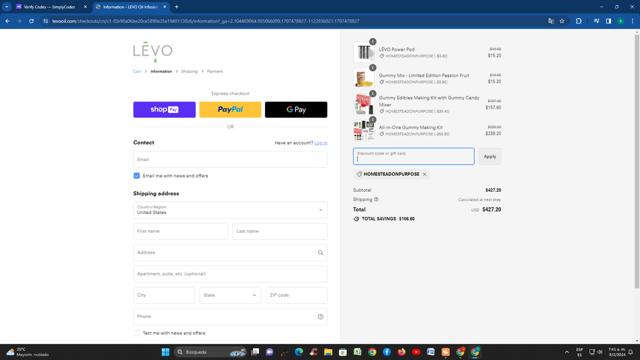Screen dimensions: 640x360
Task: Open the notification bell in system tray
Action: click(631, 352)
